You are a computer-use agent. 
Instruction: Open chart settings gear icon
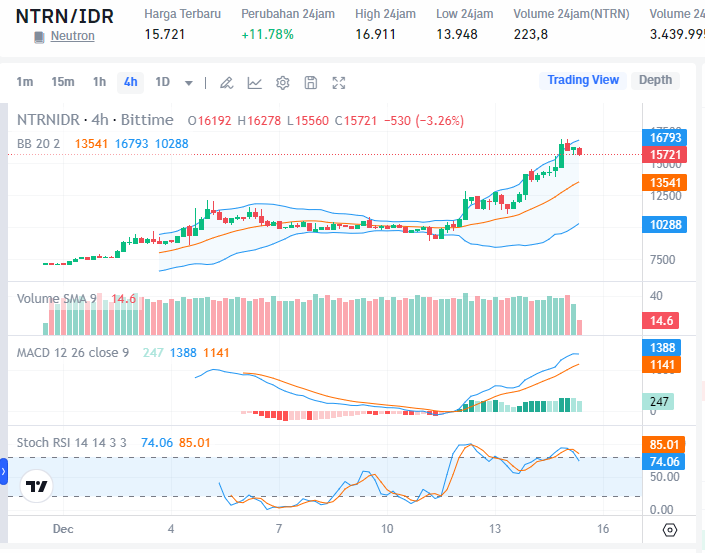283,83
